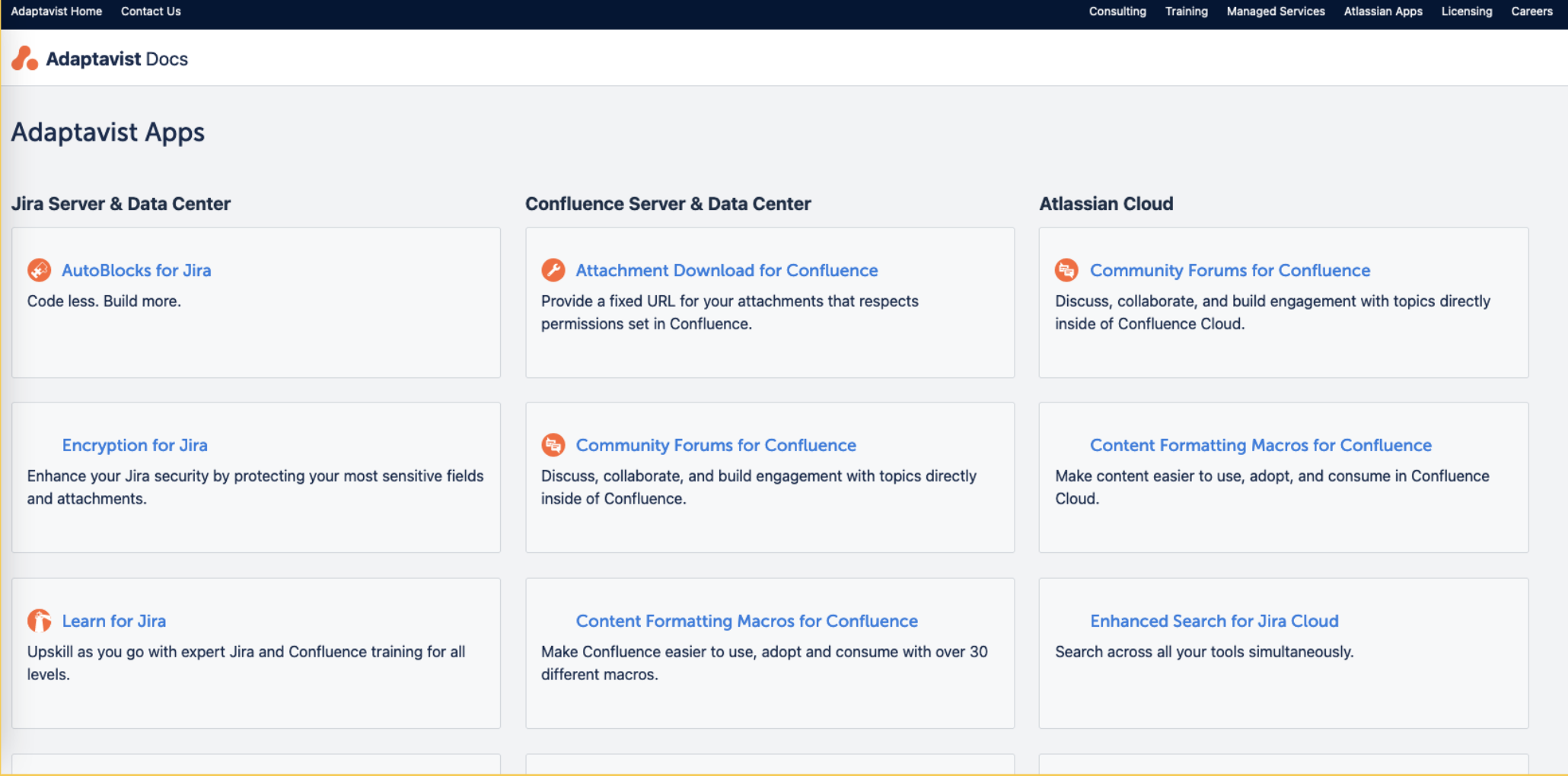Open the AutoBlocks for Jira link
The image size is (1568, 776).
point(136,270)
